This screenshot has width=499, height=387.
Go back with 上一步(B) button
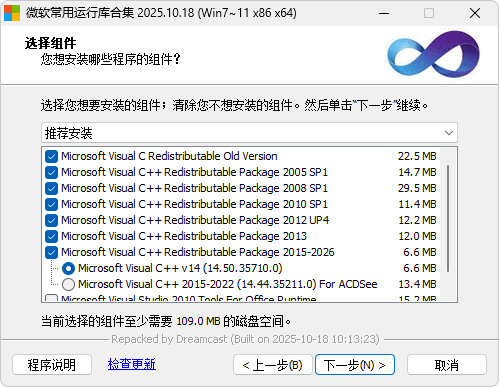(x=273, y=365)
